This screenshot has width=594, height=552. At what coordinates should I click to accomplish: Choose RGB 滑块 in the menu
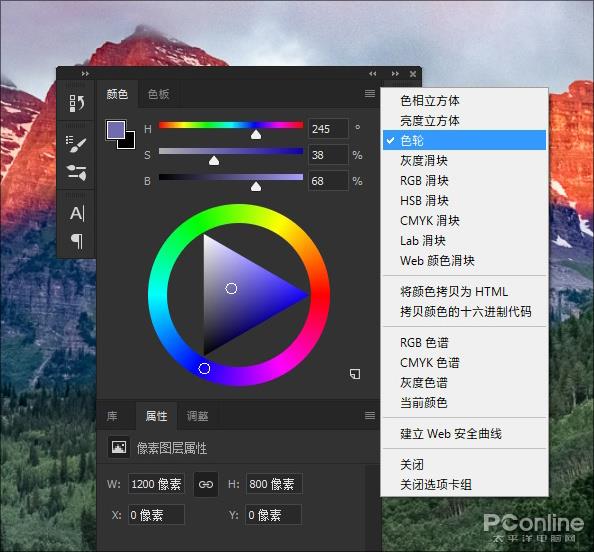(464, 181)
